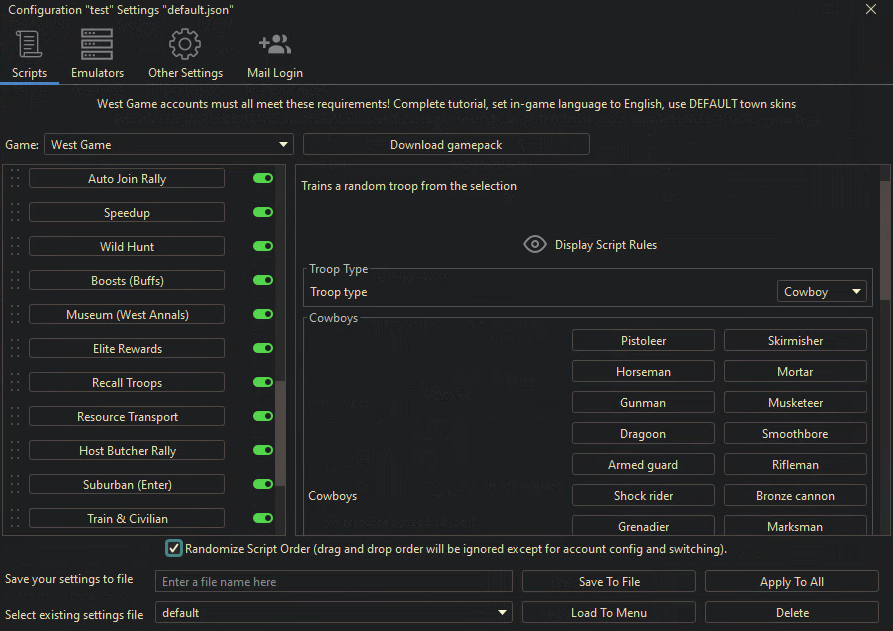893x631 pixels.
Task: Click the eye icon beside Display Script Rules
Action: tap(535, 245)
